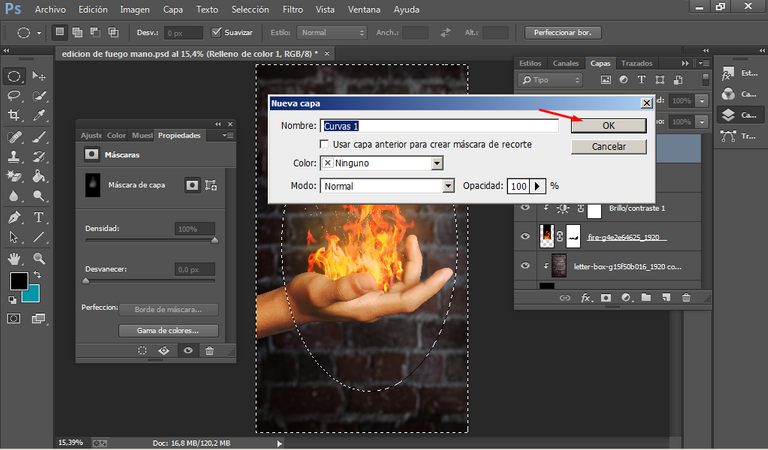The width and height of the screenshot is (768, 450).
Task: Select the Type tool in toolbox
Action: pyautogui.click(x=39, y=217)
